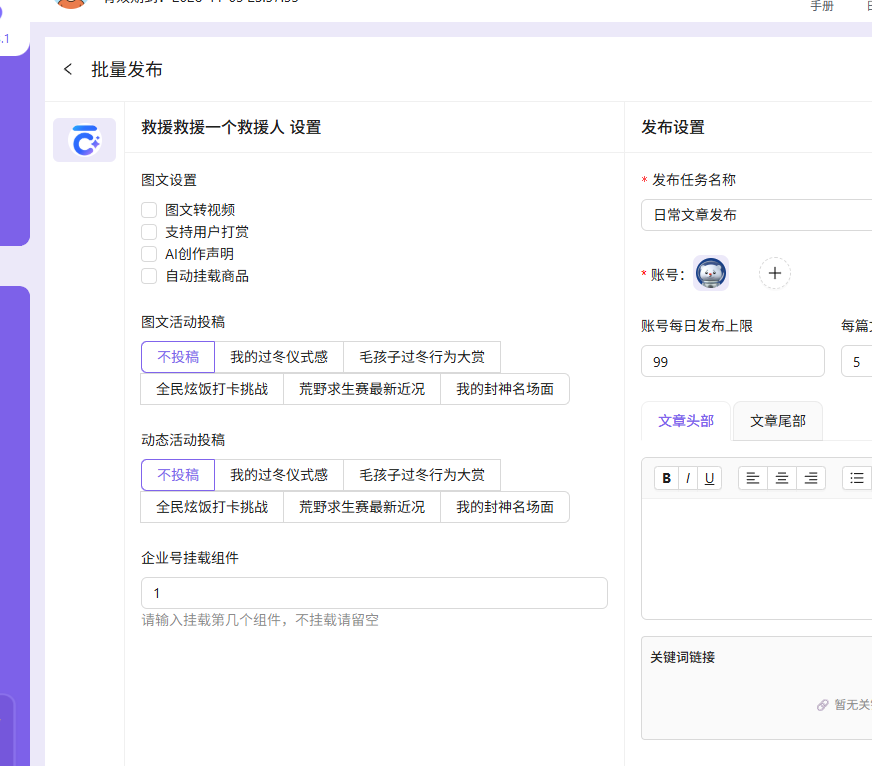Click the plus button to add an account
The height and width of the screenshot is (766, 872).
[x=775, y=272]
